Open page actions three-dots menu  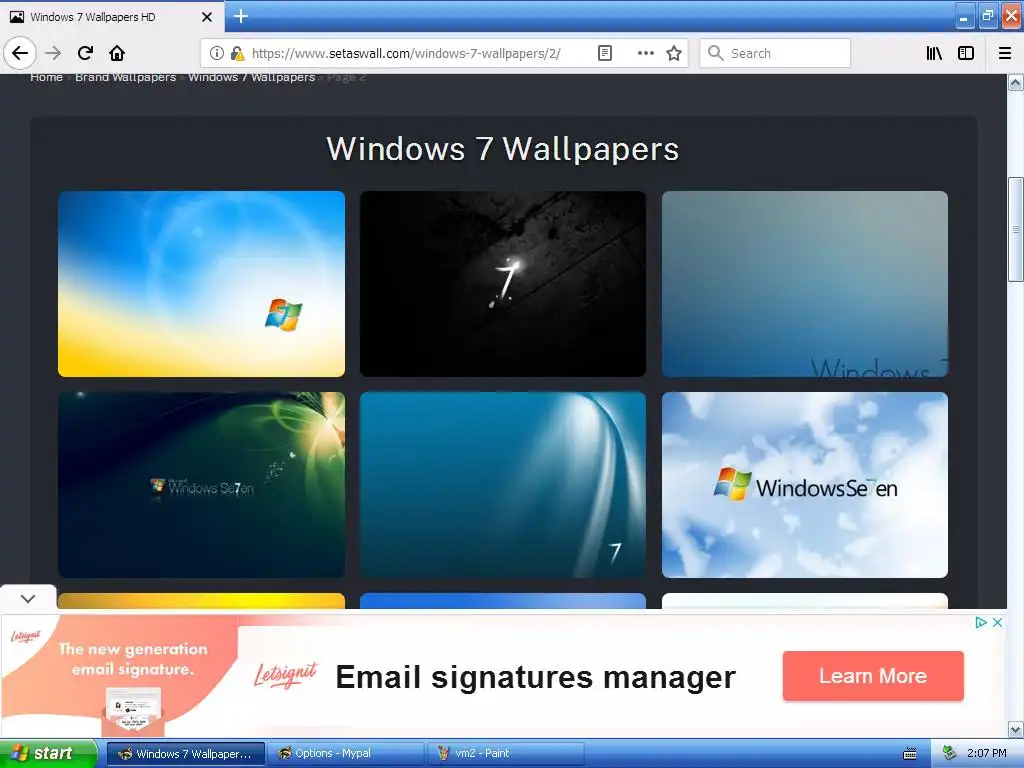(x=645, y=53)
